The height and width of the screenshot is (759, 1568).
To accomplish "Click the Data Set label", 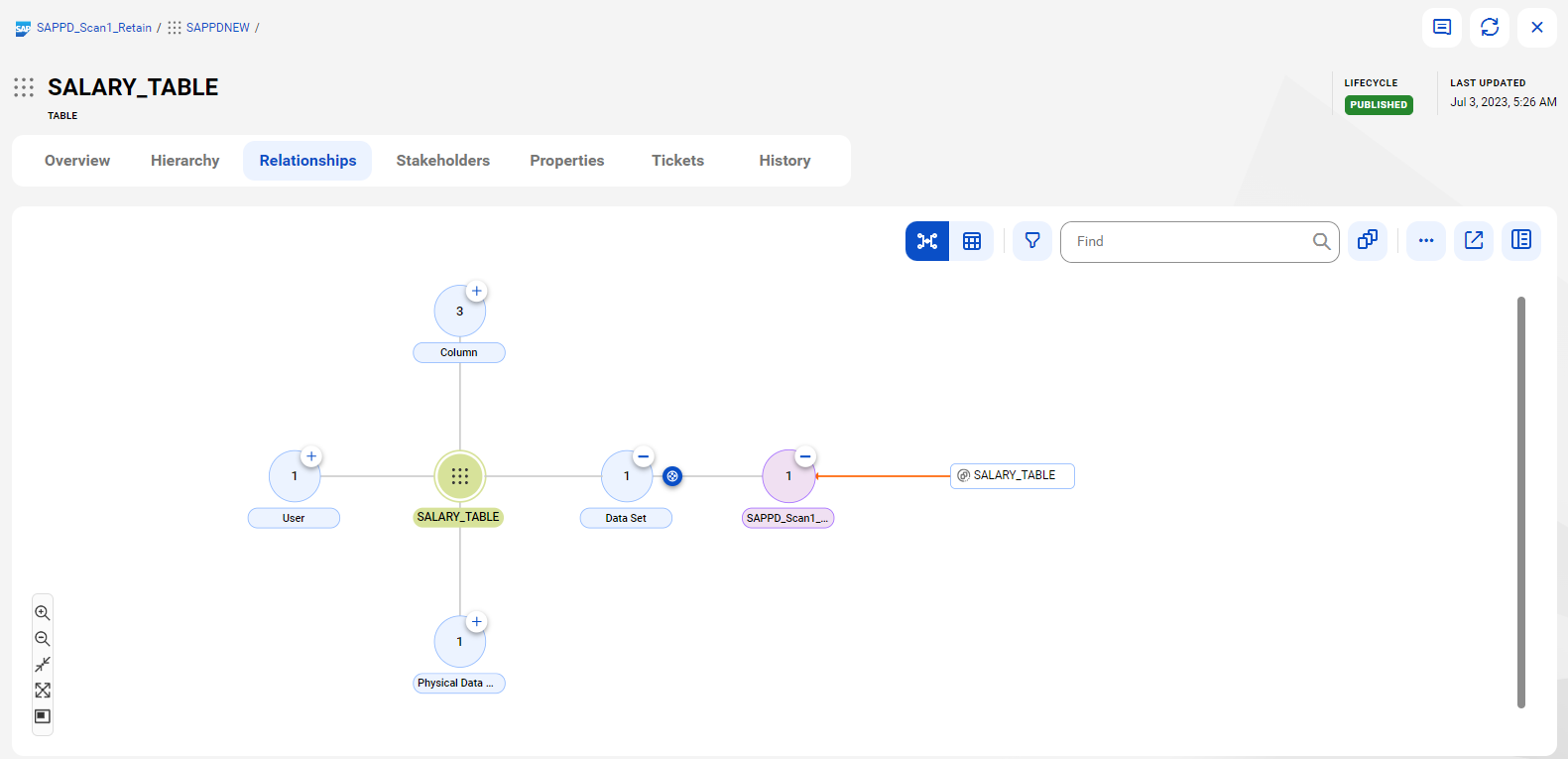I will [x=626, y=518].
